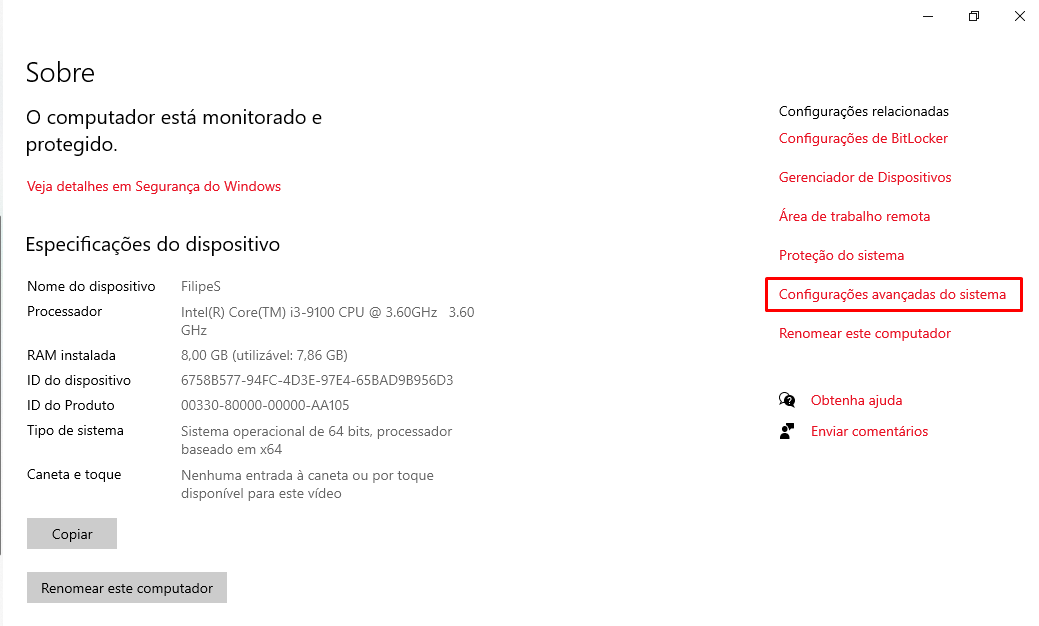
Task: Restore down the window
Action: point(974,16)
